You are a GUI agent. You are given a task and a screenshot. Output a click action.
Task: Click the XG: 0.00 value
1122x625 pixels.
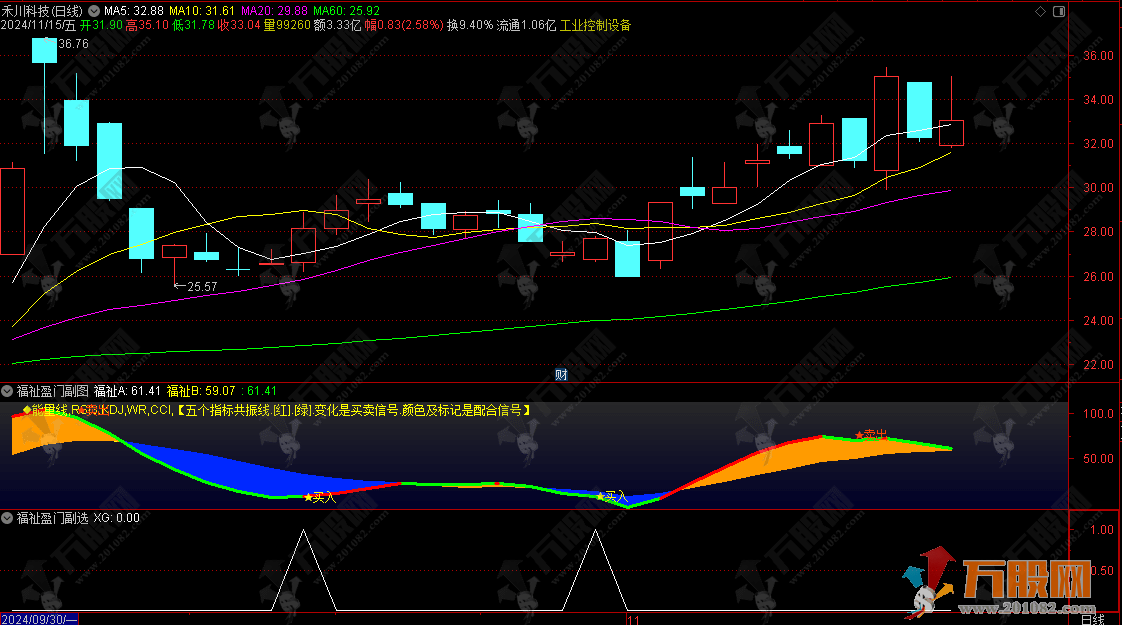(x=117, y=518)
